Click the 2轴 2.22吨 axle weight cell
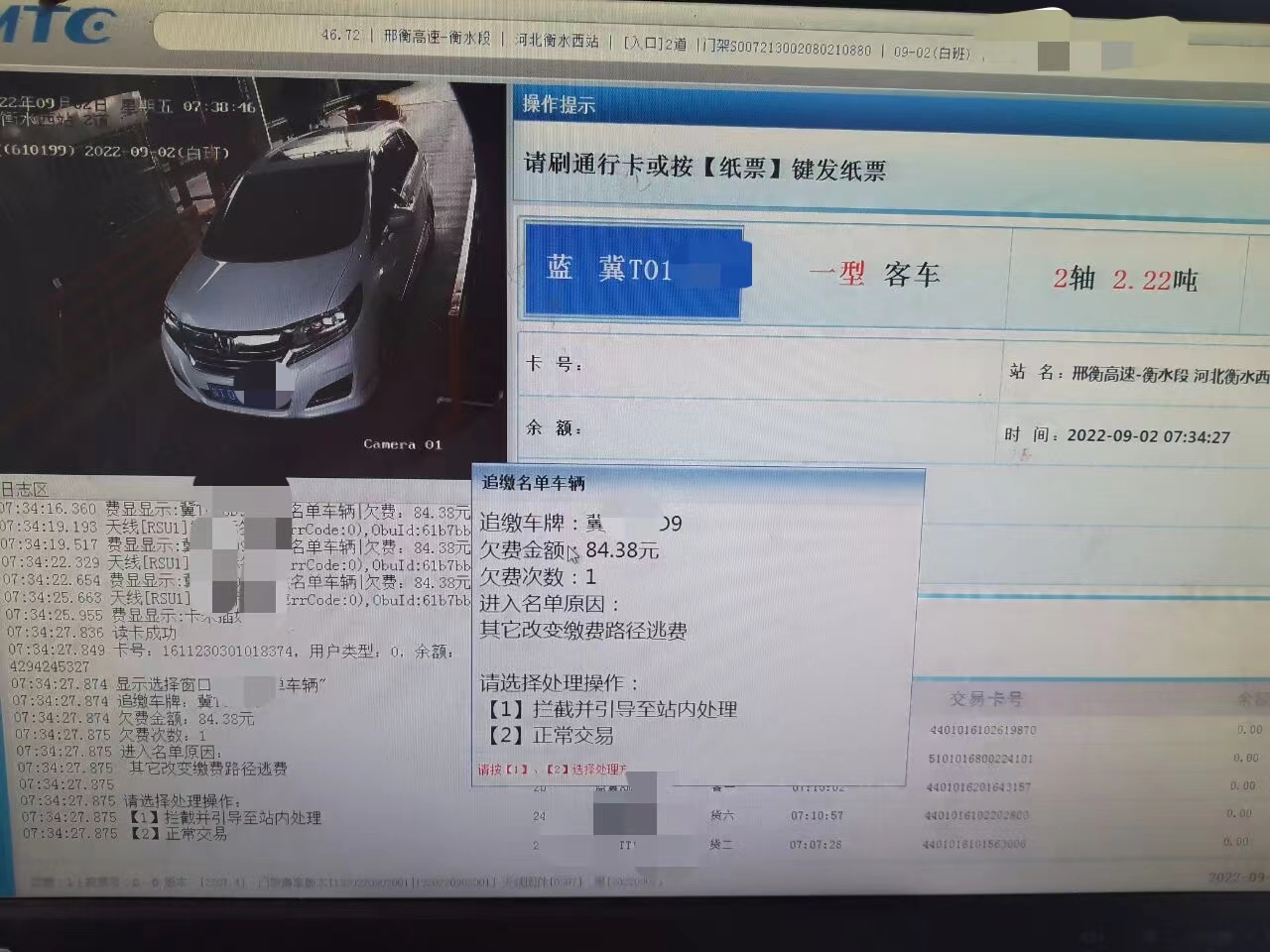This screenshot has height=952, width=1270. 1126,280
